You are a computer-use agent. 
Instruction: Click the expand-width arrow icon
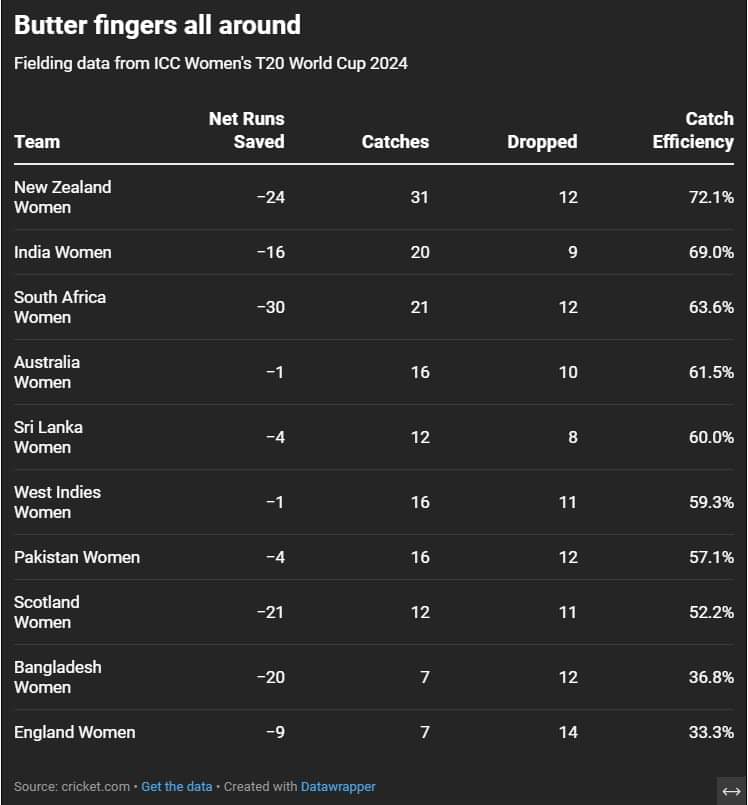731,789
